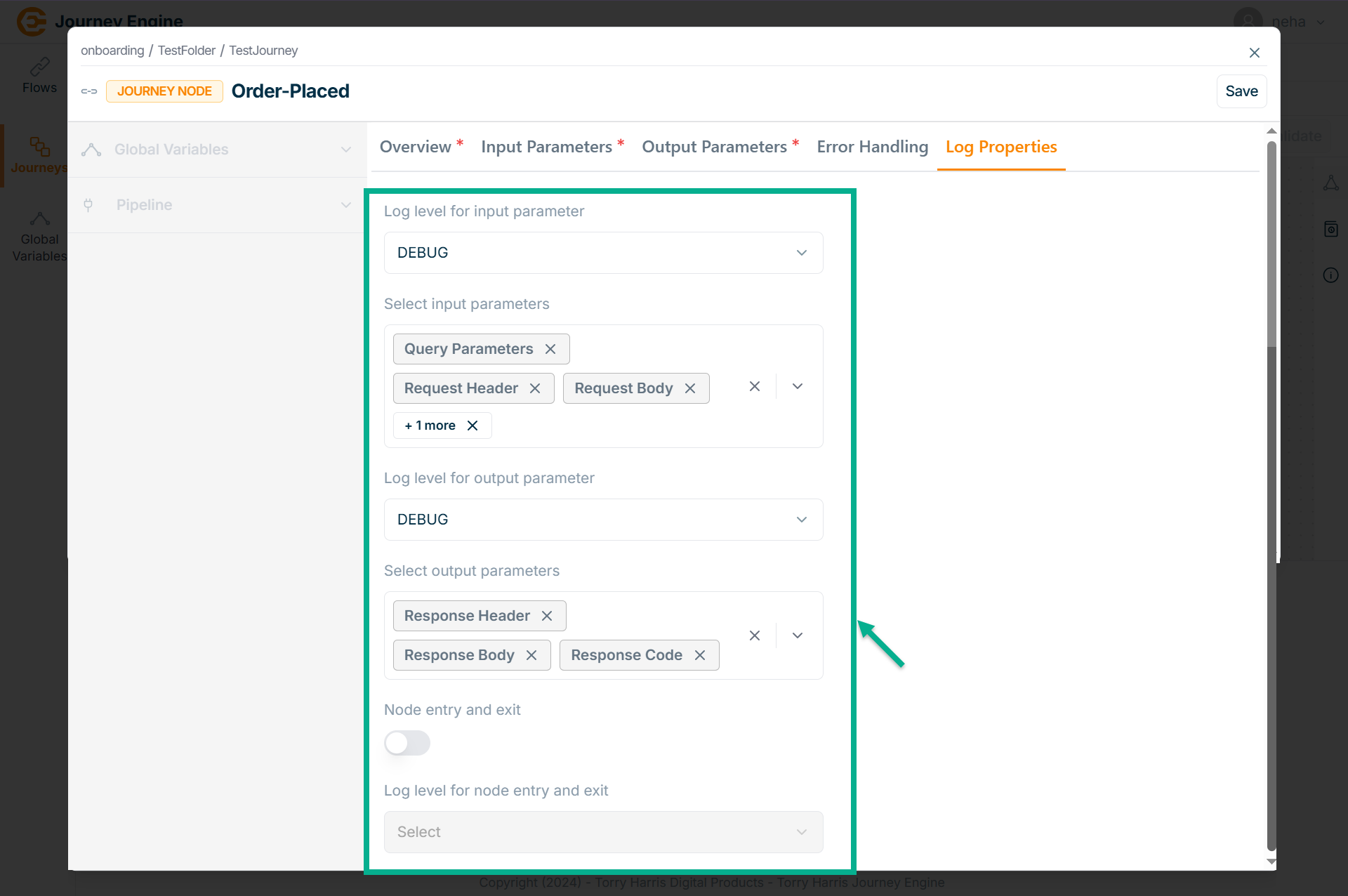Dismiss the + 1 more tag
1348x896 pixels.
coord(473,426)
